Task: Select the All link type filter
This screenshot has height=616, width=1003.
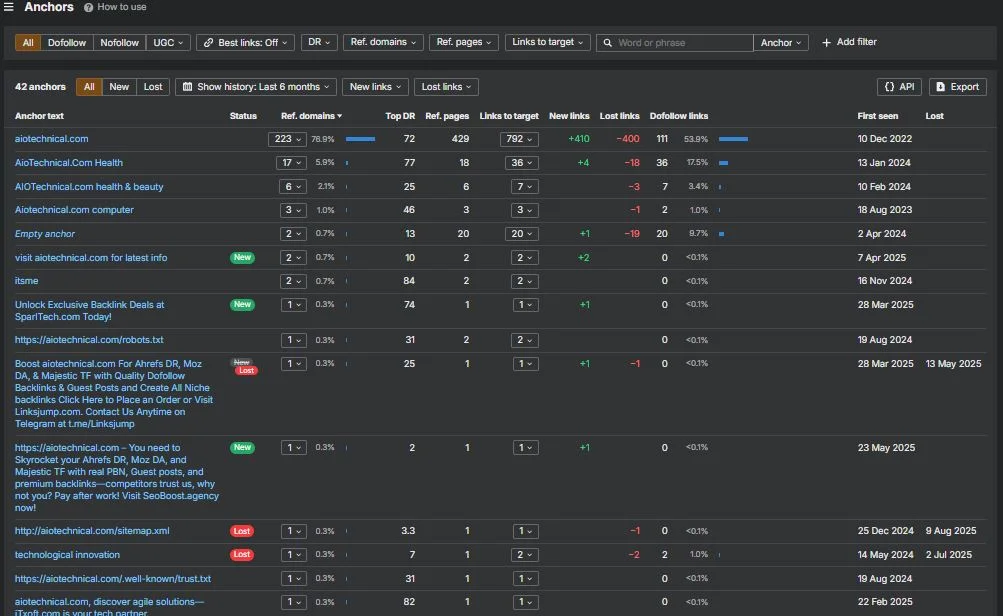Action: click(x=28, y=43)
